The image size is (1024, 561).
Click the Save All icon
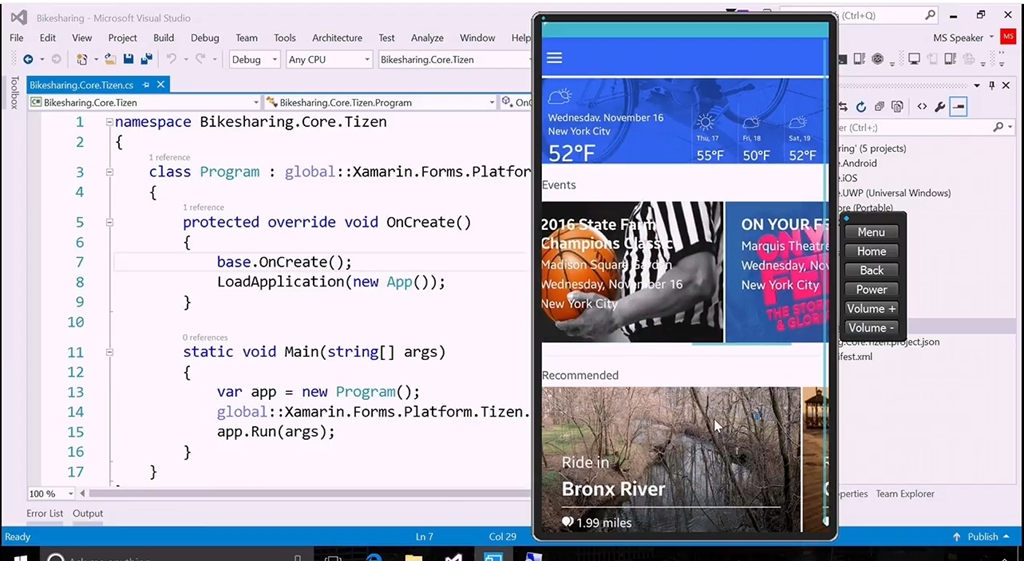pyautogui.click(x=146, y=59)
